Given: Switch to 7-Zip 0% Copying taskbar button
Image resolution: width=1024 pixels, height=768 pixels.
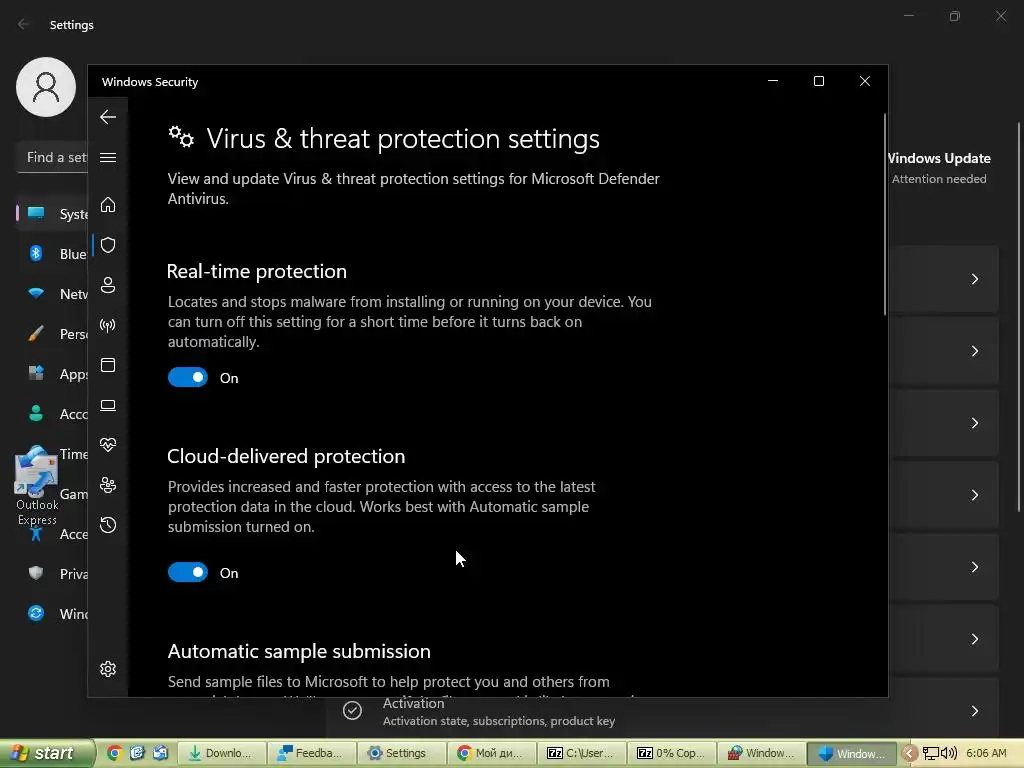Looking at the screenshot, I should coord(671,754).
